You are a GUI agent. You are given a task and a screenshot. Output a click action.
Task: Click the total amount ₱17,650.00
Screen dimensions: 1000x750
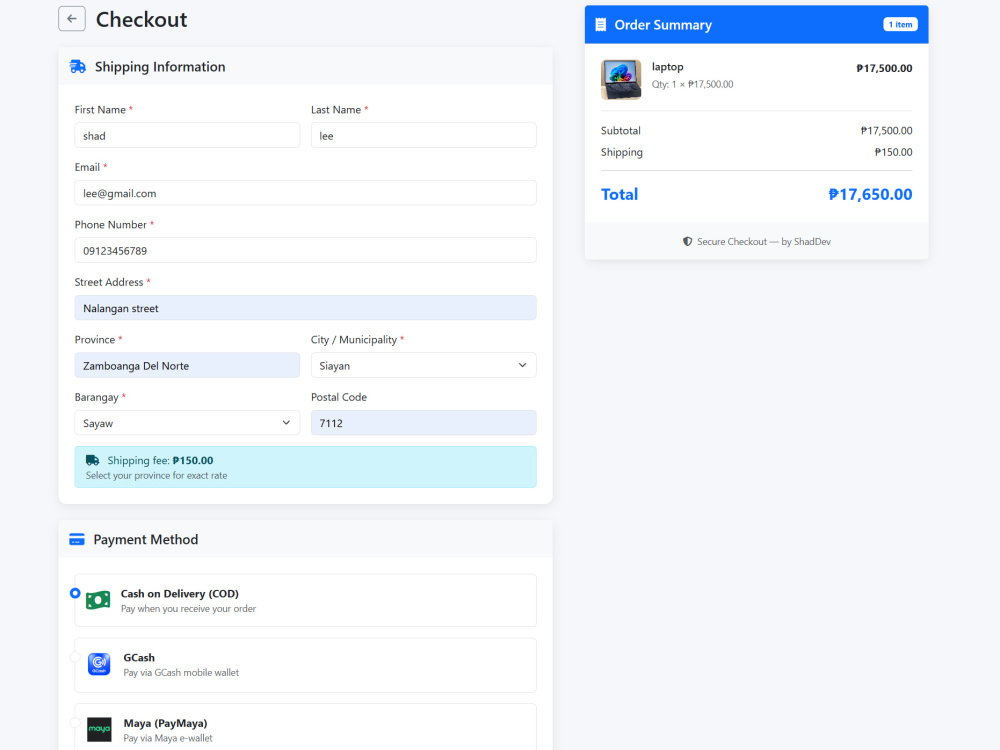[x=870, y=195]
